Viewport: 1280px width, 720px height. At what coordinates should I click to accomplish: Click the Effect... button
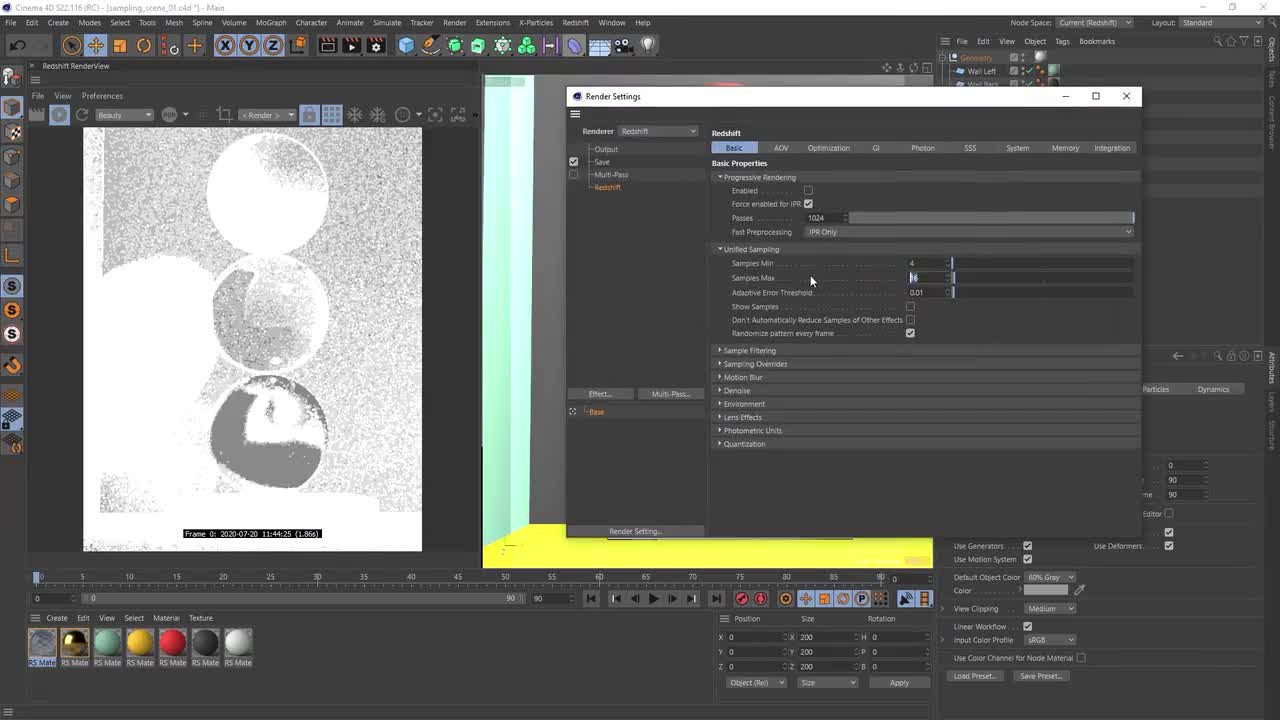point(600,394)
